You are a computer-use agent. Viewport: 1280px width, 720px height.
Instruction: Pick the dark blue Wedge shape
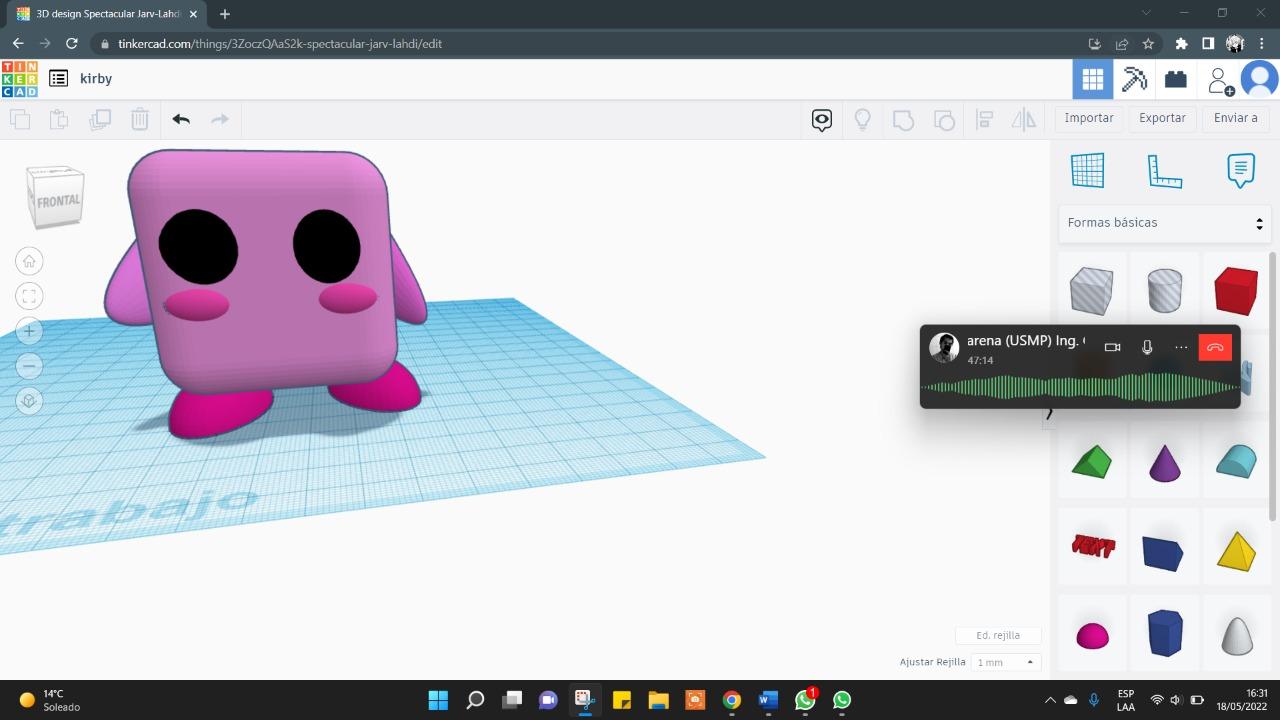(x=1163, y=552)
